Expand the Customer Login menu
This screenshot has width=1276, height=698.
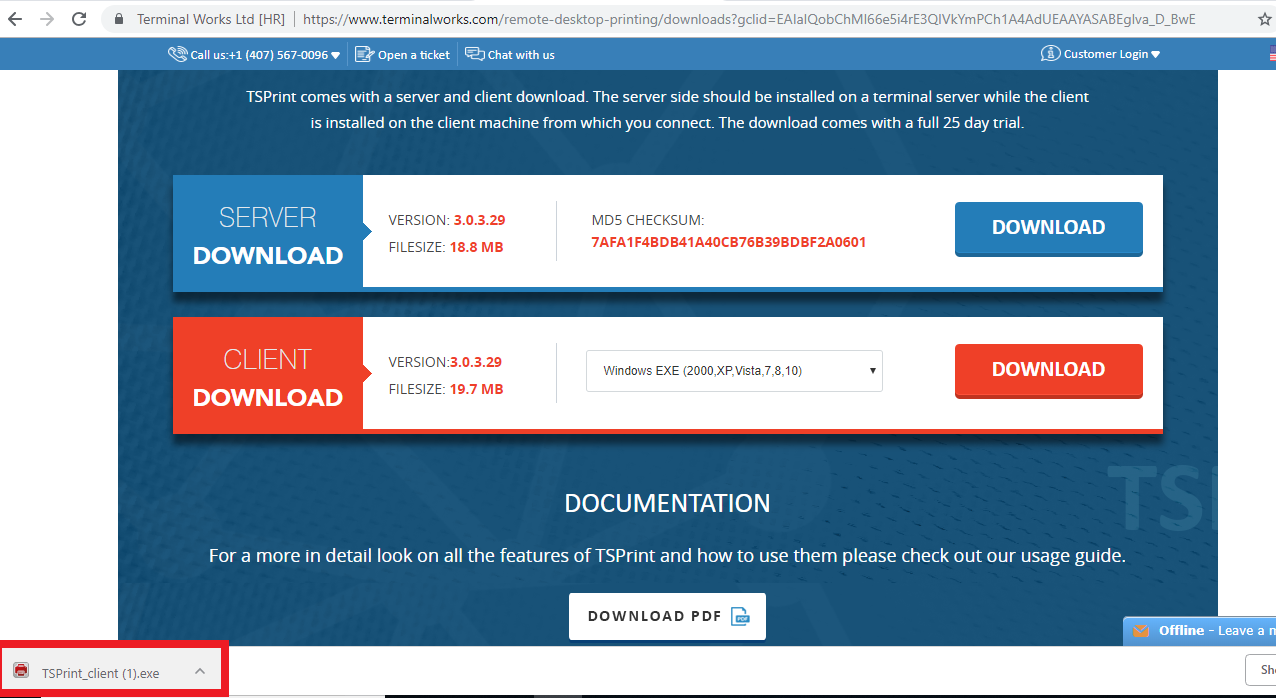1100,54
